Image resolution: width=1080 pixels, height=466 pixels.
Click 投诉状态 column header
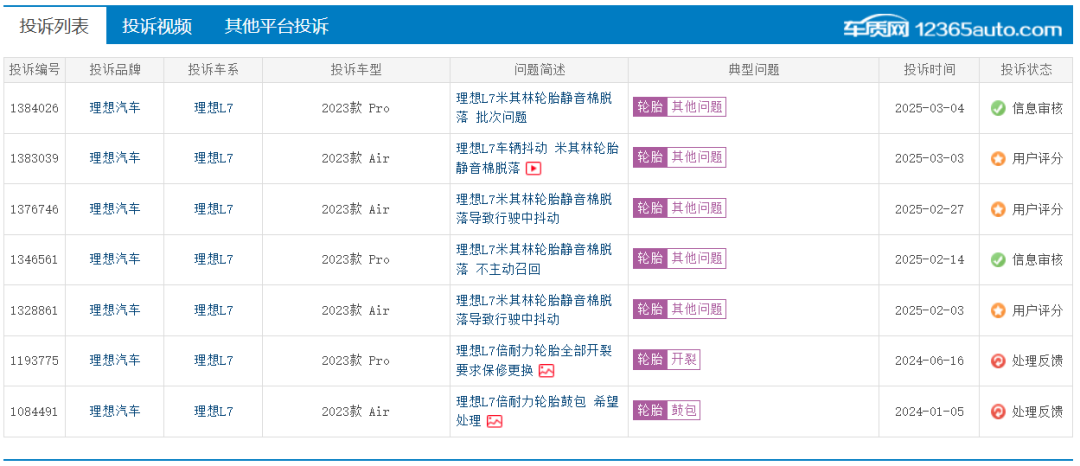pos(1026,70)
